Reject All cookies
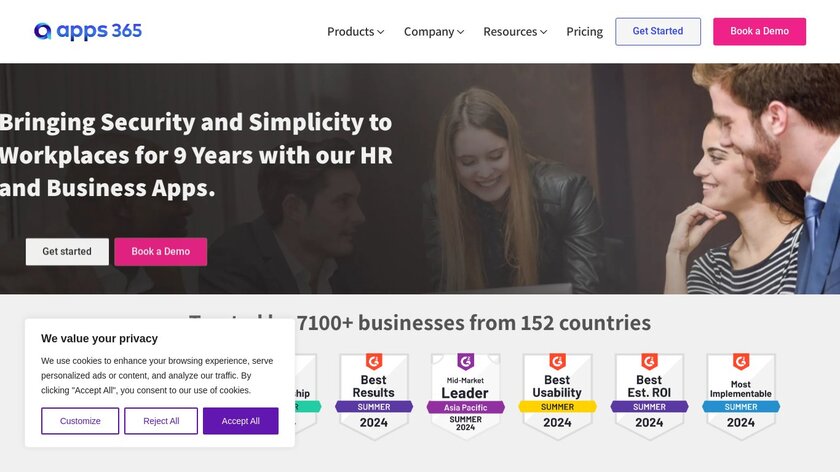The width and height of the screenshot is (840, 472). pos(161,421)
